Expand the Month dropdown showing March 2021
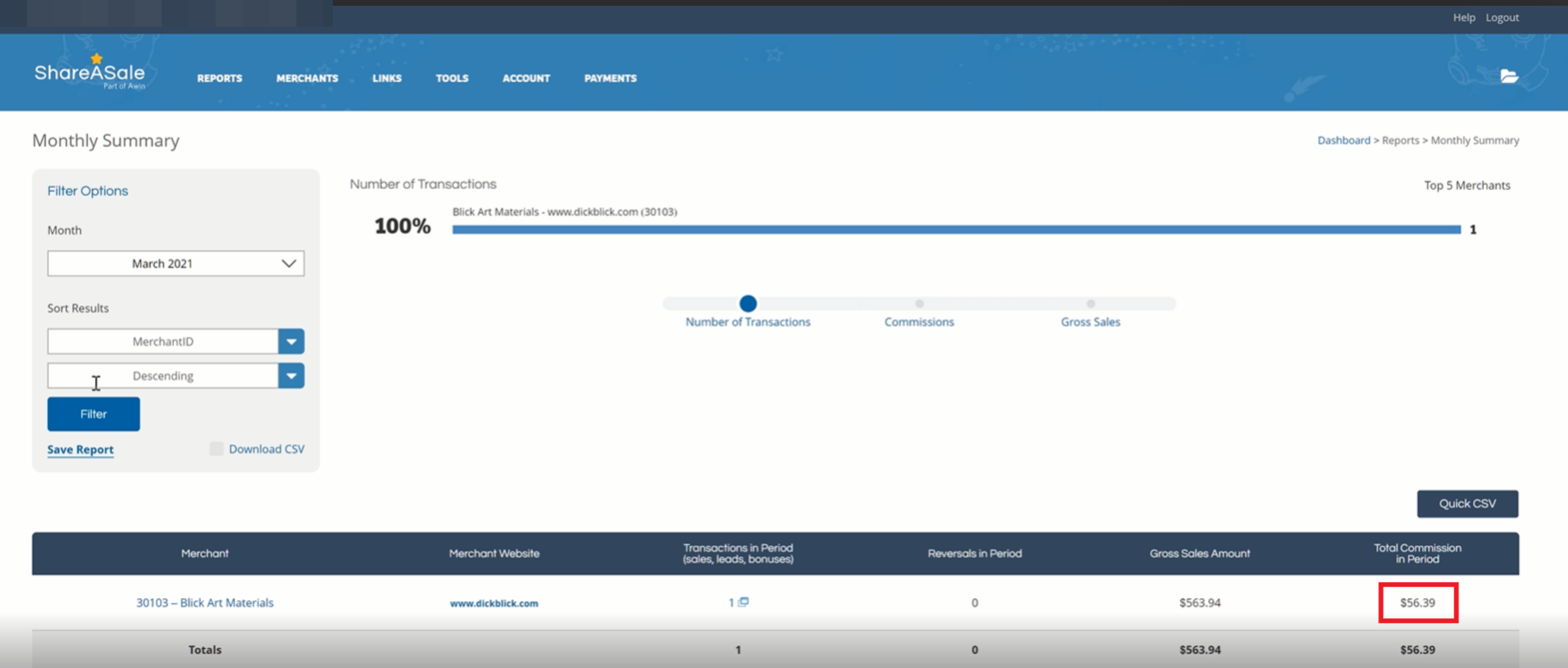This screenshot has width=1568, height=668. 176,263
